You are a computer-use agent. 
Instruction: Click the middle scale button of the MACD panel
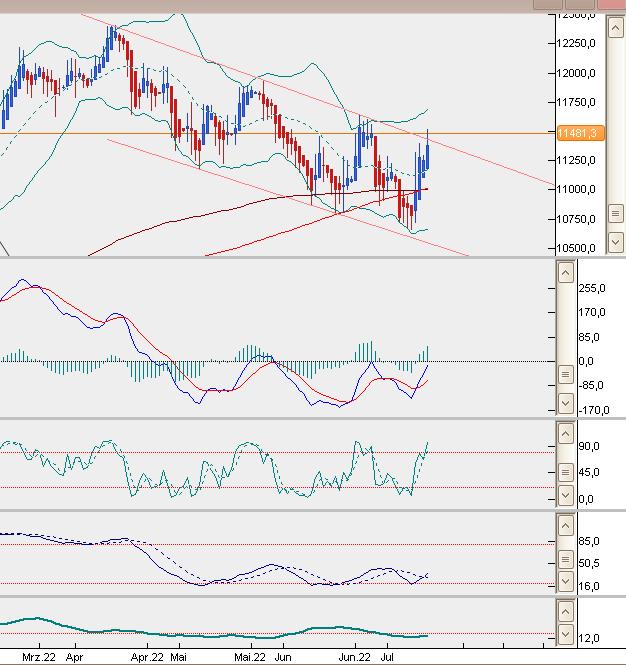[x=565, y=374]
